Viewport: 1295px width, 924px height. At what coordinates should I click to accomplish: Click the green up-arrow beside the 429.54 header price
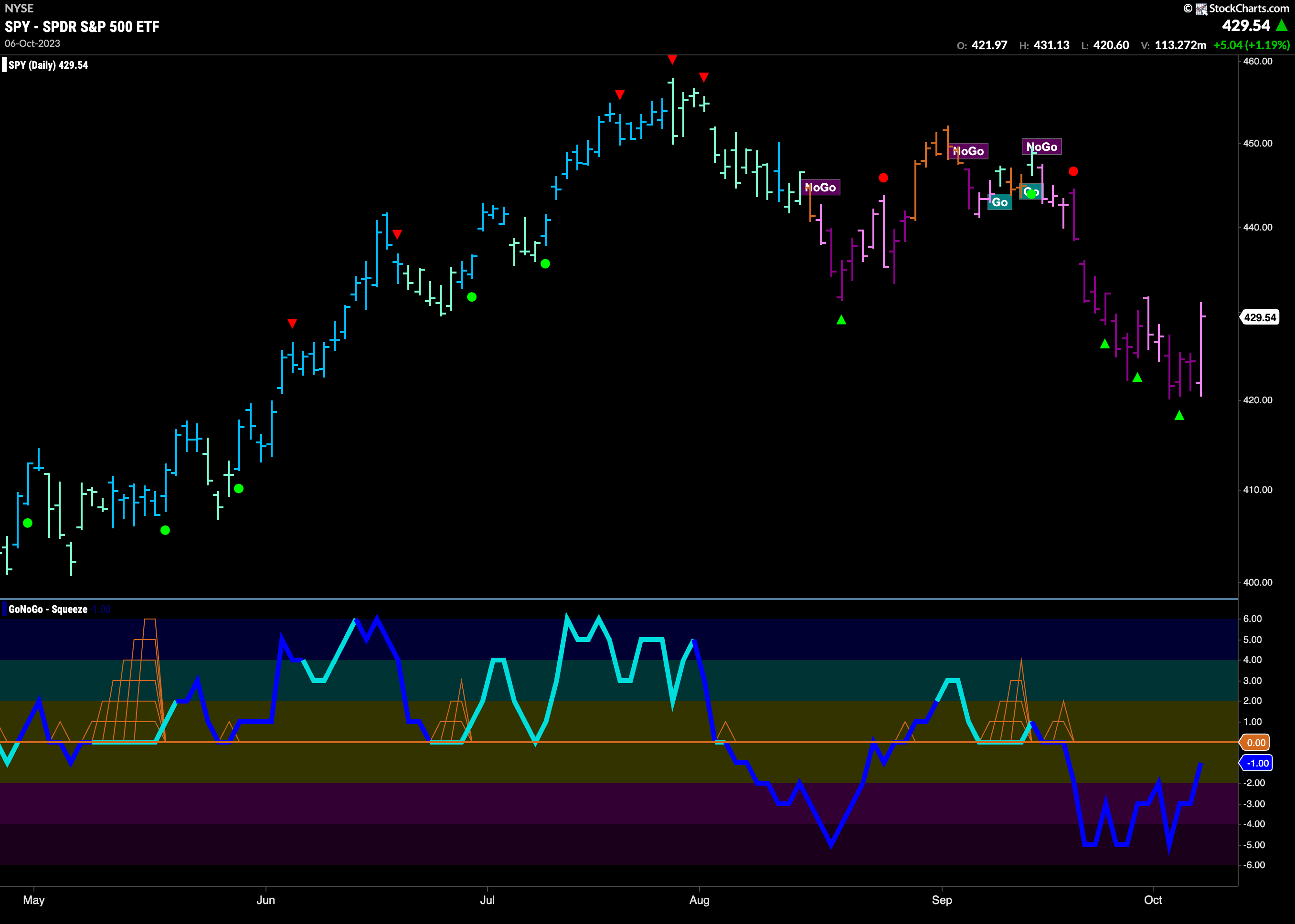point(1282,26)
